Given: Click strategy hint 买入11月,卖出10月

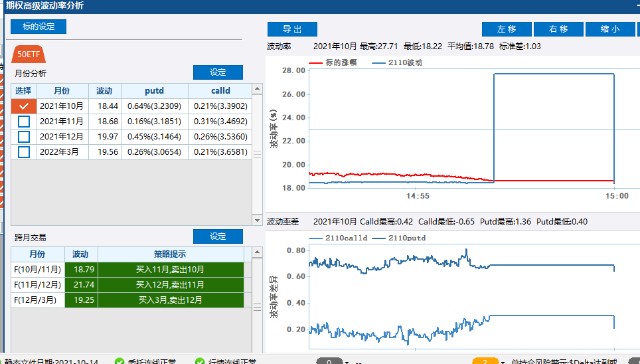Looking at the screenshot, I should tap(171, 270).
